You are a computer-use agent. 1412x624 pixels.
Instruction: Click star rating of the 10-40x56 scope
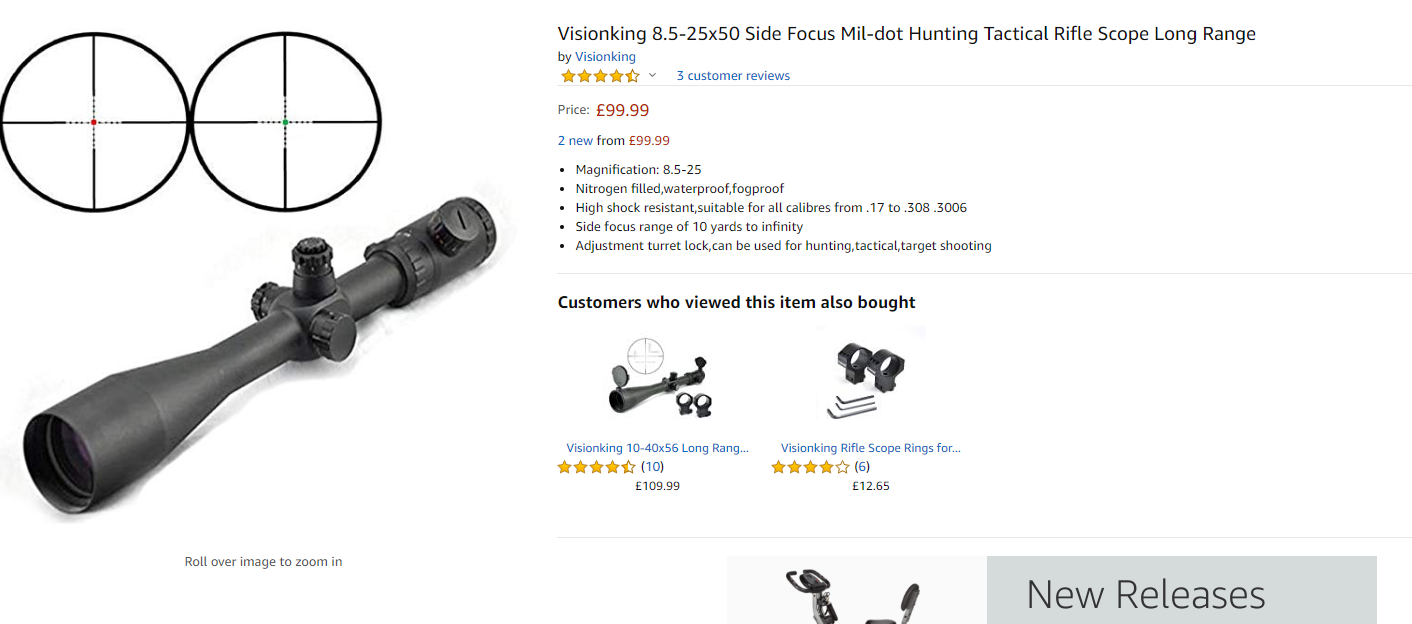(x=596, y=467)
